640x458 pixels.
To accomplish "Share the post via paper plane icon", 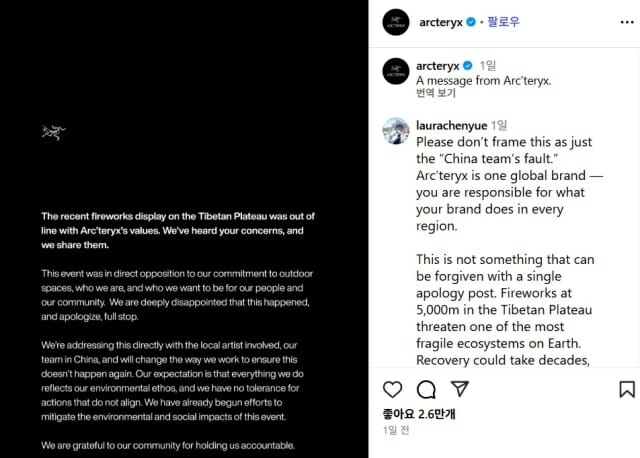I will [460, 389].
